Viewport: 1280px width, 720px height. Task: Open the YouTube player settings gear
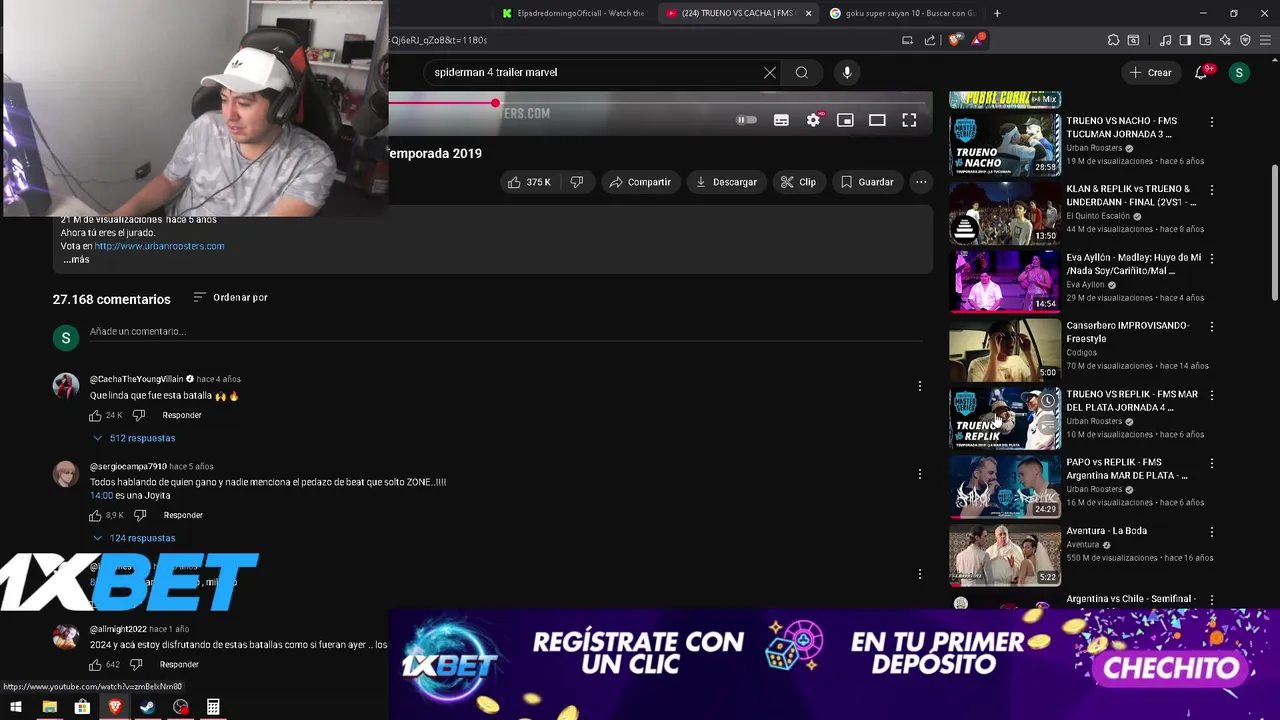click(x=813, y=120)
